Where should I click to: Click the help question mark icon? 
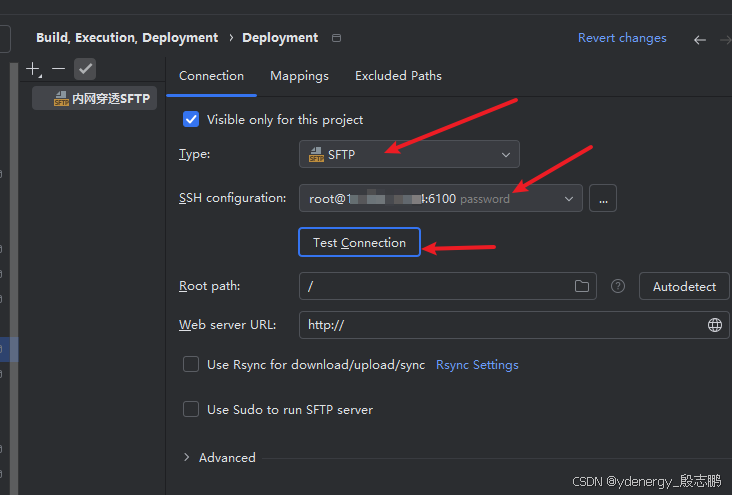[618, 286]
